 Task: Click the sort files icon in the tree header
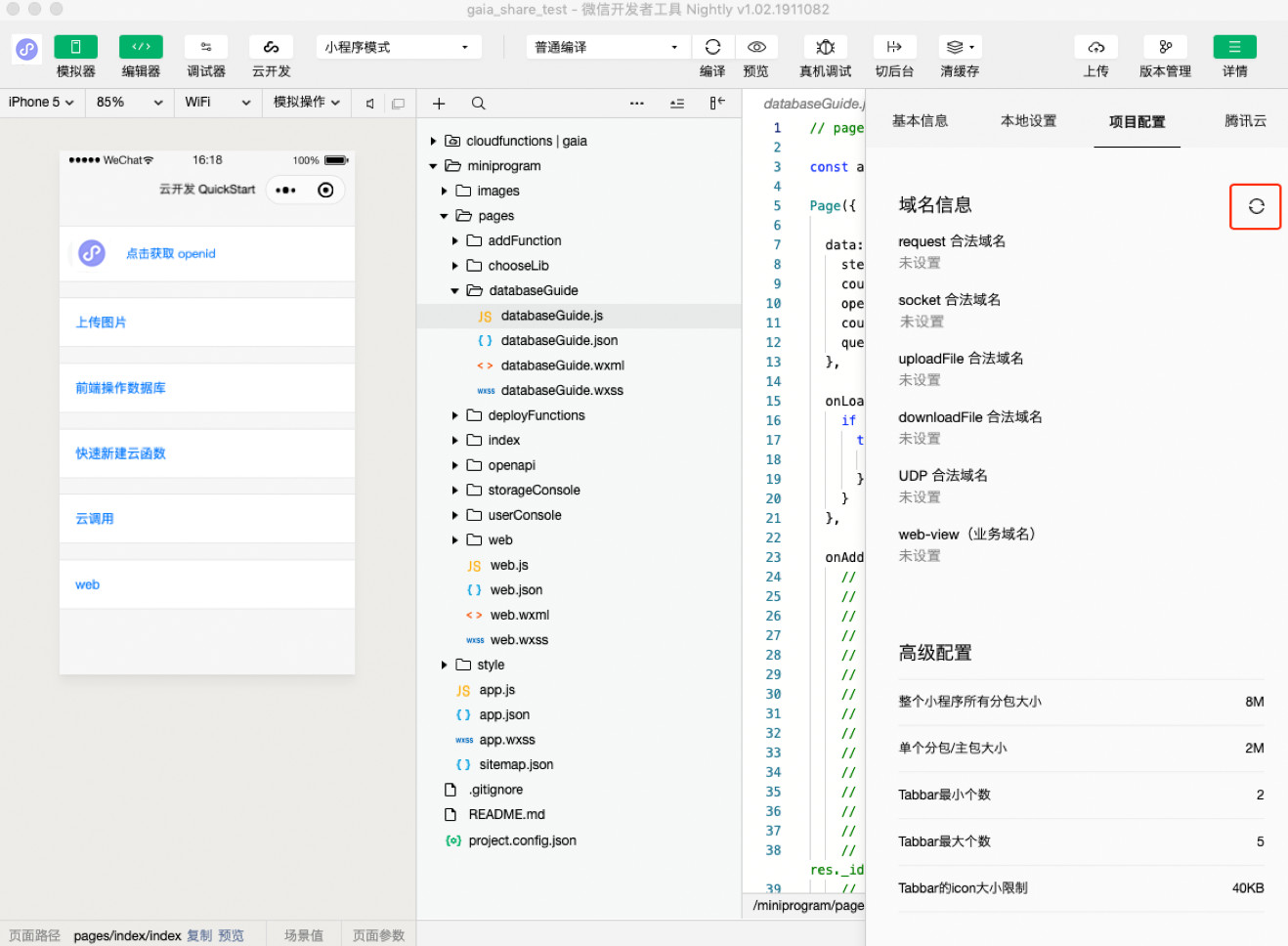[x=677, y=104]
